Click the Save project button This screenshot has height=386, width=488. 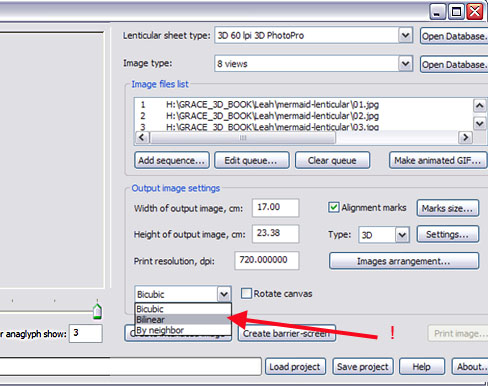(x=363, y=367)
